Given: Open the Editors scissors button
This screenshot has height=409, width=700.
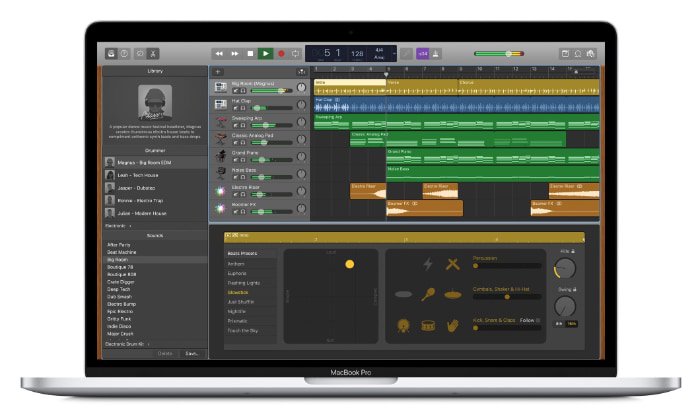Looking at the screenshot, I should click(x=153, y=54).
